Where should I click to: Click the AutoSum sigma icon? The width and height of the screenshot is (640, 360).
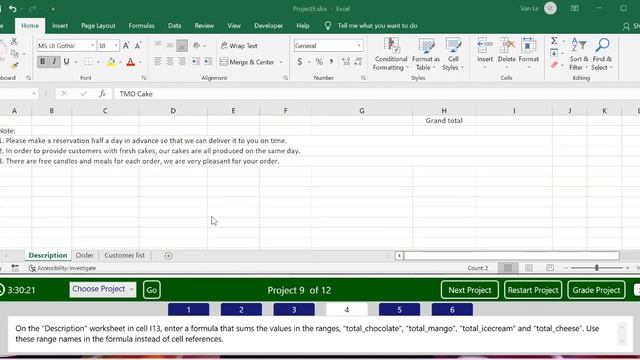(554, 41)
